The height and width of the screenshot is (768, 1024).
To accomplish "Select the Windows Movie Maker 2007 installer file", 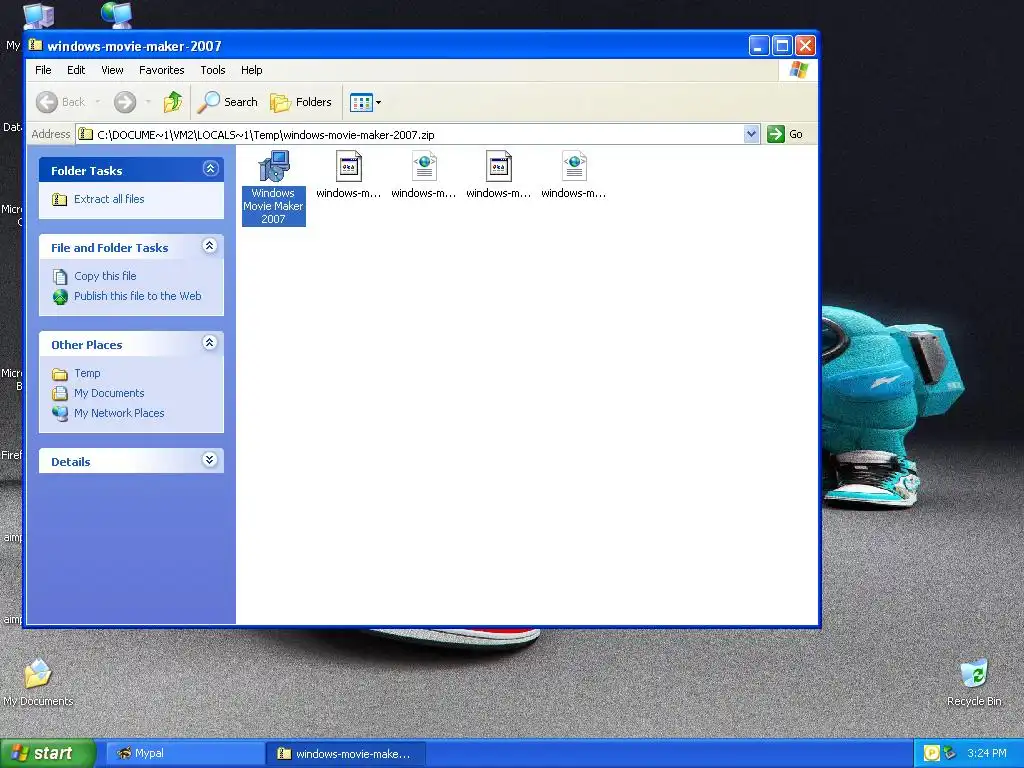I will tap(274, 187).
